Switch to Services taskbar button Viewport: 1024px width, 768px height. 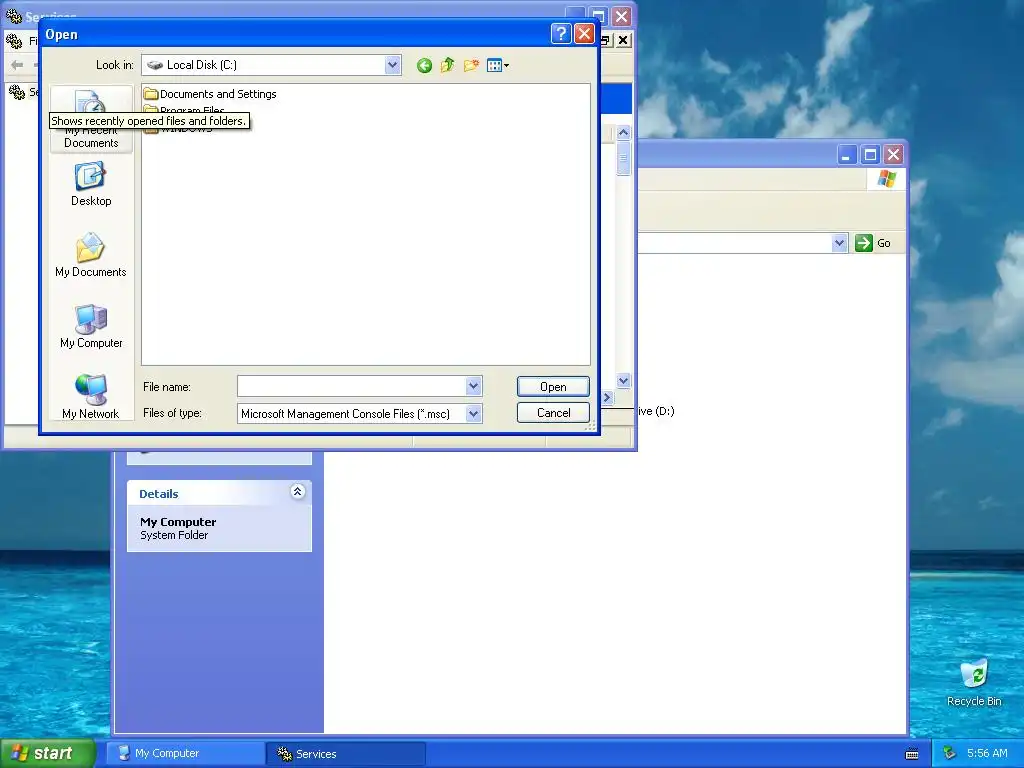(x=345, y=754)
